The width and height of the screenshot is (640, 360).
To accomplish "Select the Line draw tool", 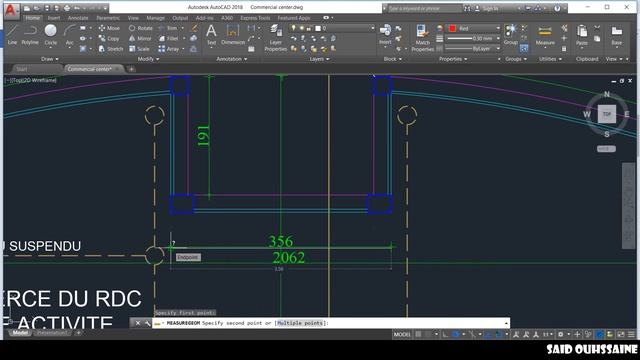I will (12, 34).
